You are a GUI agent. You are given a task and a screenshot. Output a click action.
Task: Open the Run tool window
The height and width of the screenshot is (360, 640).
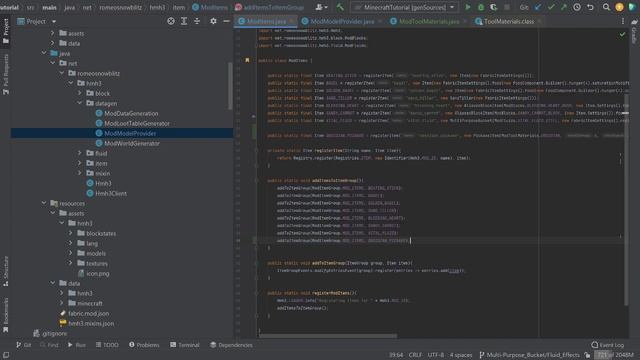click(76, 345)
